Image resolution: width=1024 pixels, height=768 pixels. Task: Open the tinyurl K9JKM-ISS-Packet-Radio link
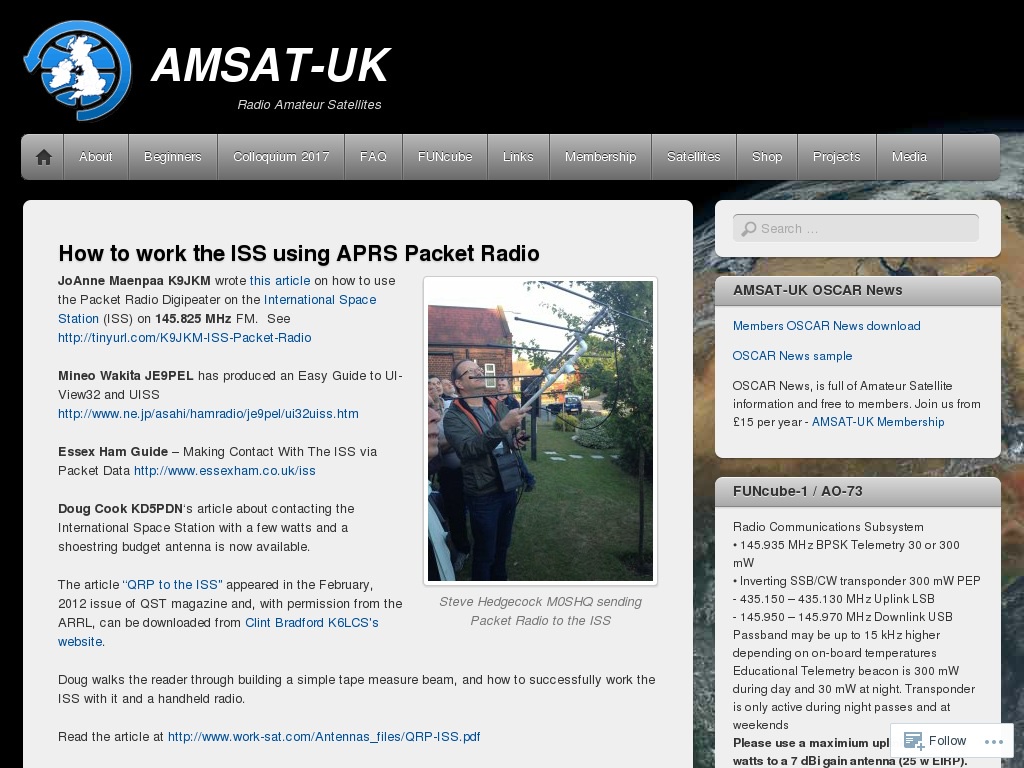click(185, 338)
